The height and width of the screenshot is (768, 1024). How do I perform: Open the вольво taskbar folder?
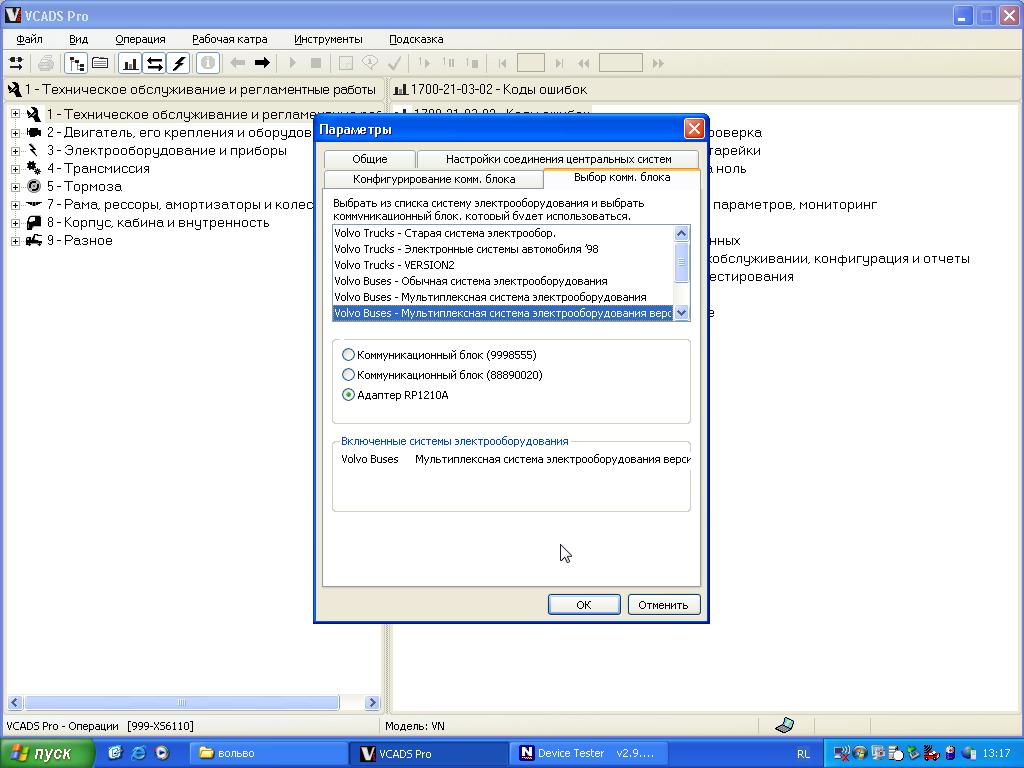click(269, 753)
